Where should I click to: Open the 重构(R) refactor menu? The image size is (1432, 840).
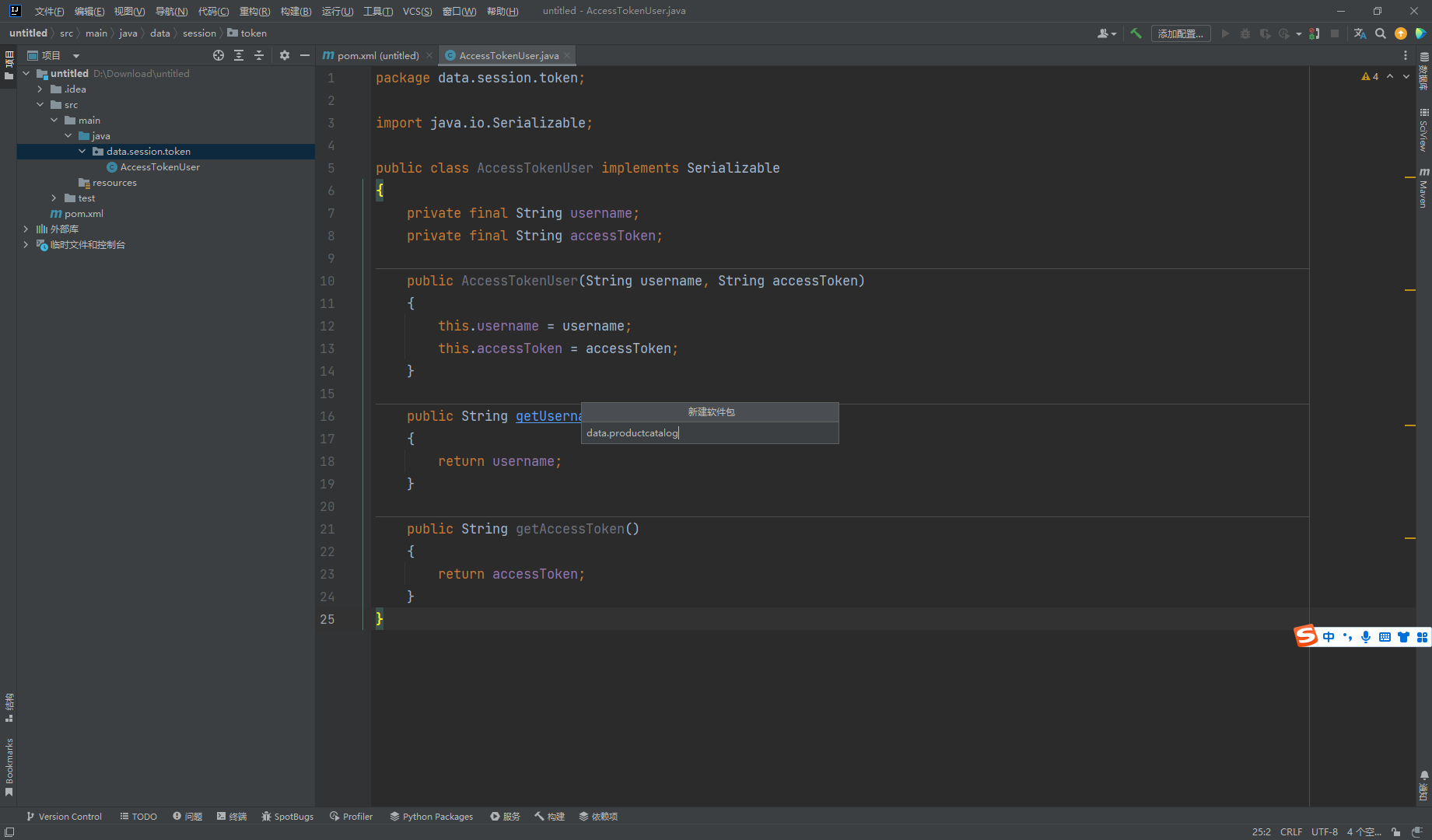pos(254,11)
